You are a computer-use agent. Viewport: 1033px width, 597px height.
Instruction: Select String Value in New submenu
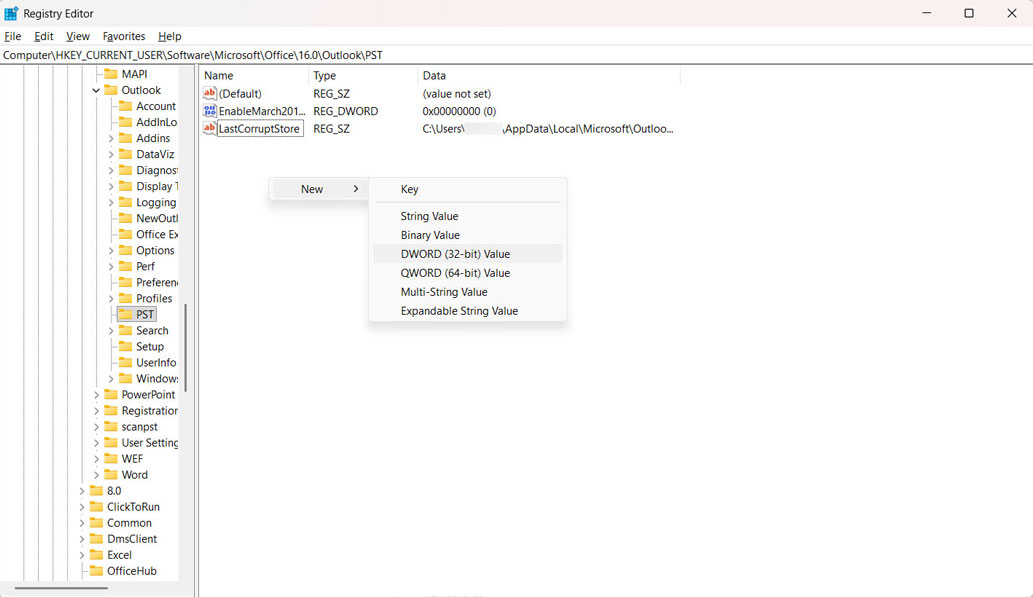pos(429,216)
